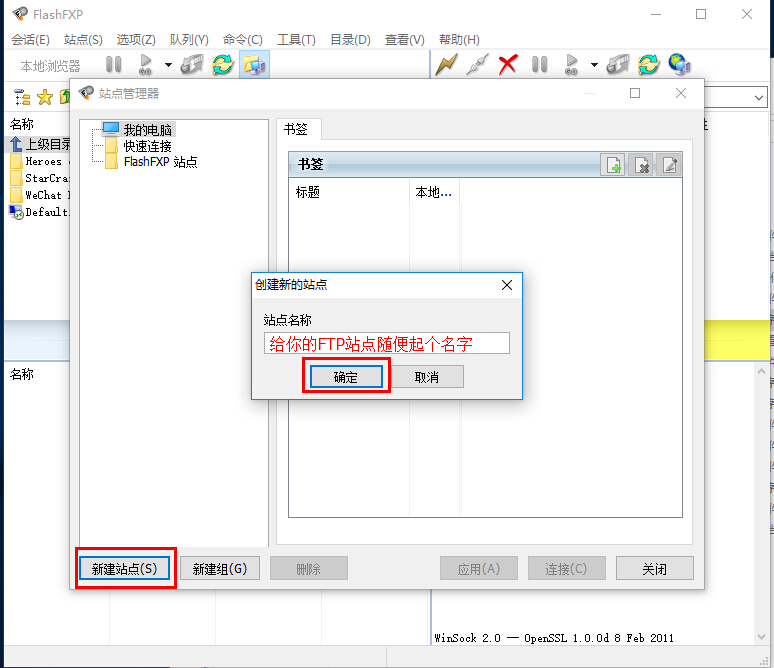This screenshot has width=774, height=668.
Task: Open the 目录(D) menu
Action: click(x=350, y=39)
